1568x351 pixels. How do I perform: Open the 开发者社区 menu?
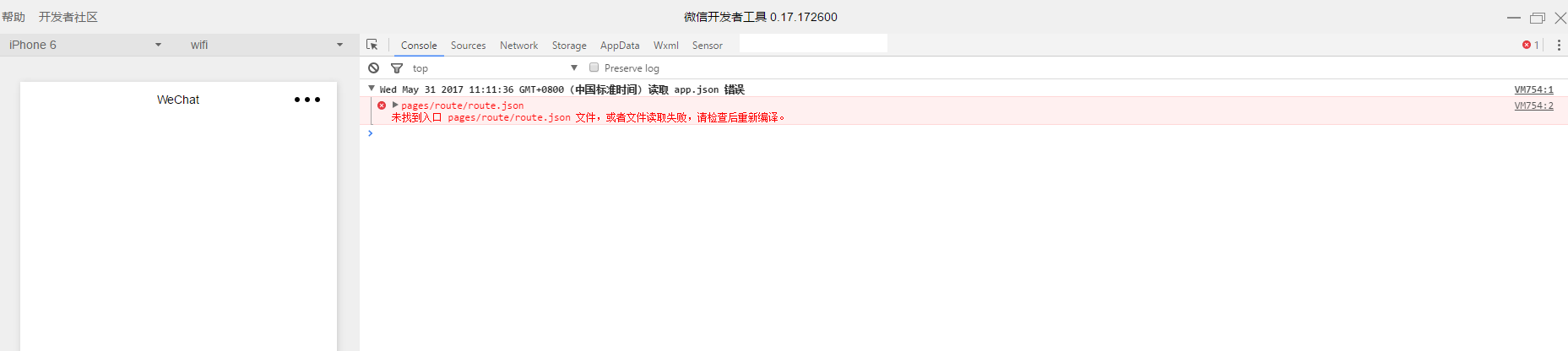click(x=68, y=17)
